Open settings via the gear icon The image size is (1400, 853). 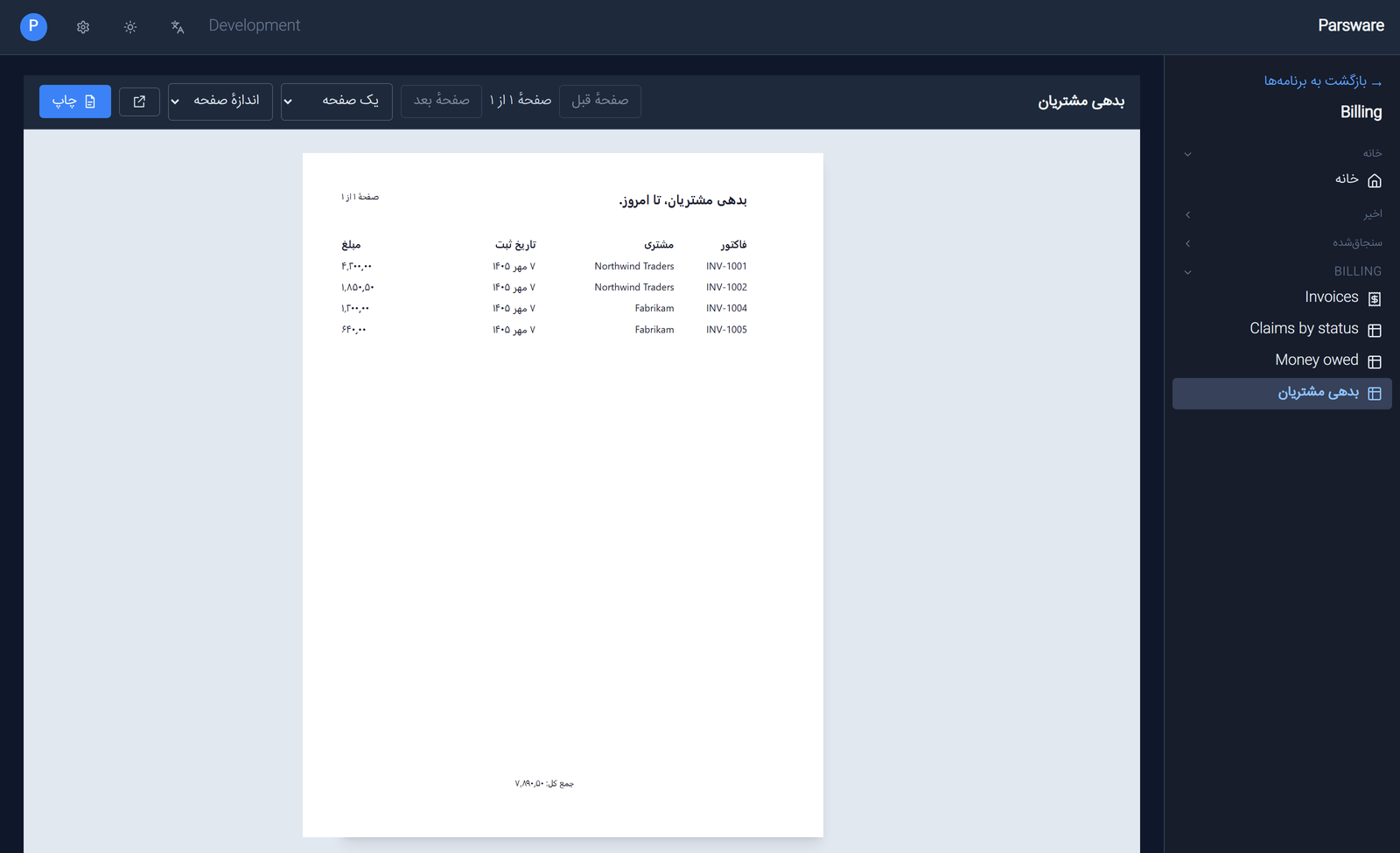pos(83,27)
